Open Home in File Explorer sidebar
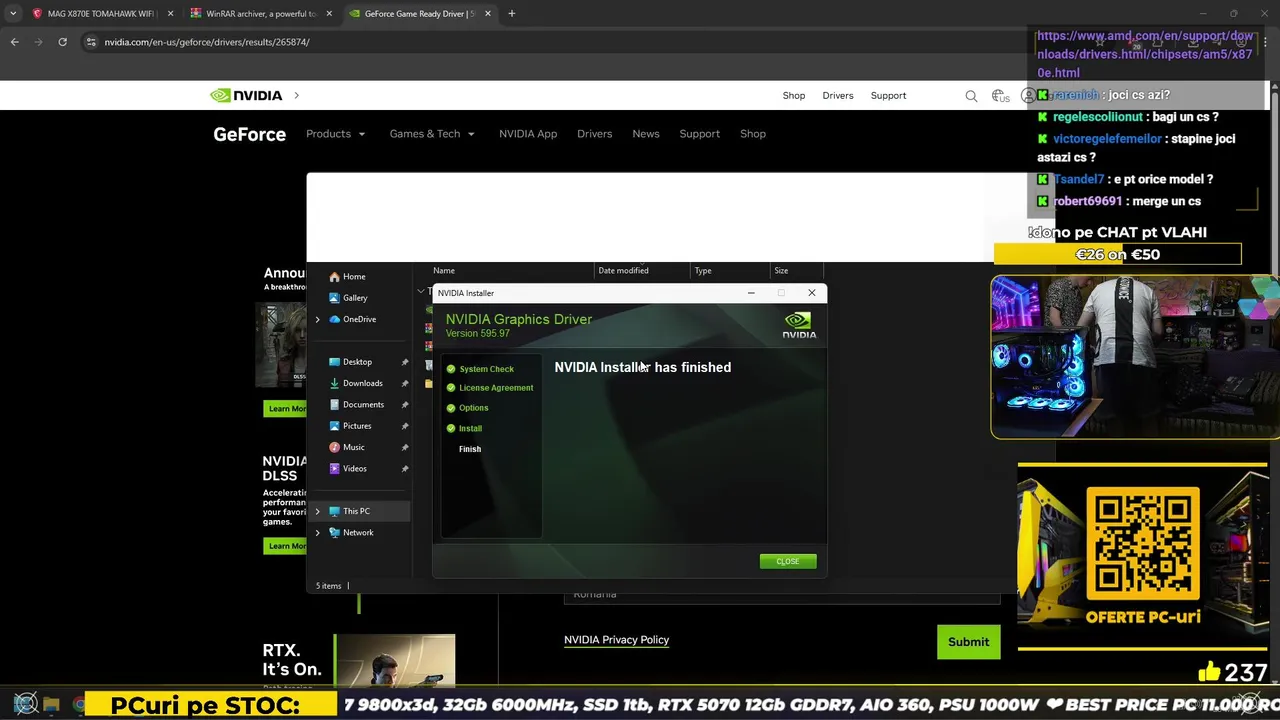1280x720 pixels. click(x=347, y=277)
